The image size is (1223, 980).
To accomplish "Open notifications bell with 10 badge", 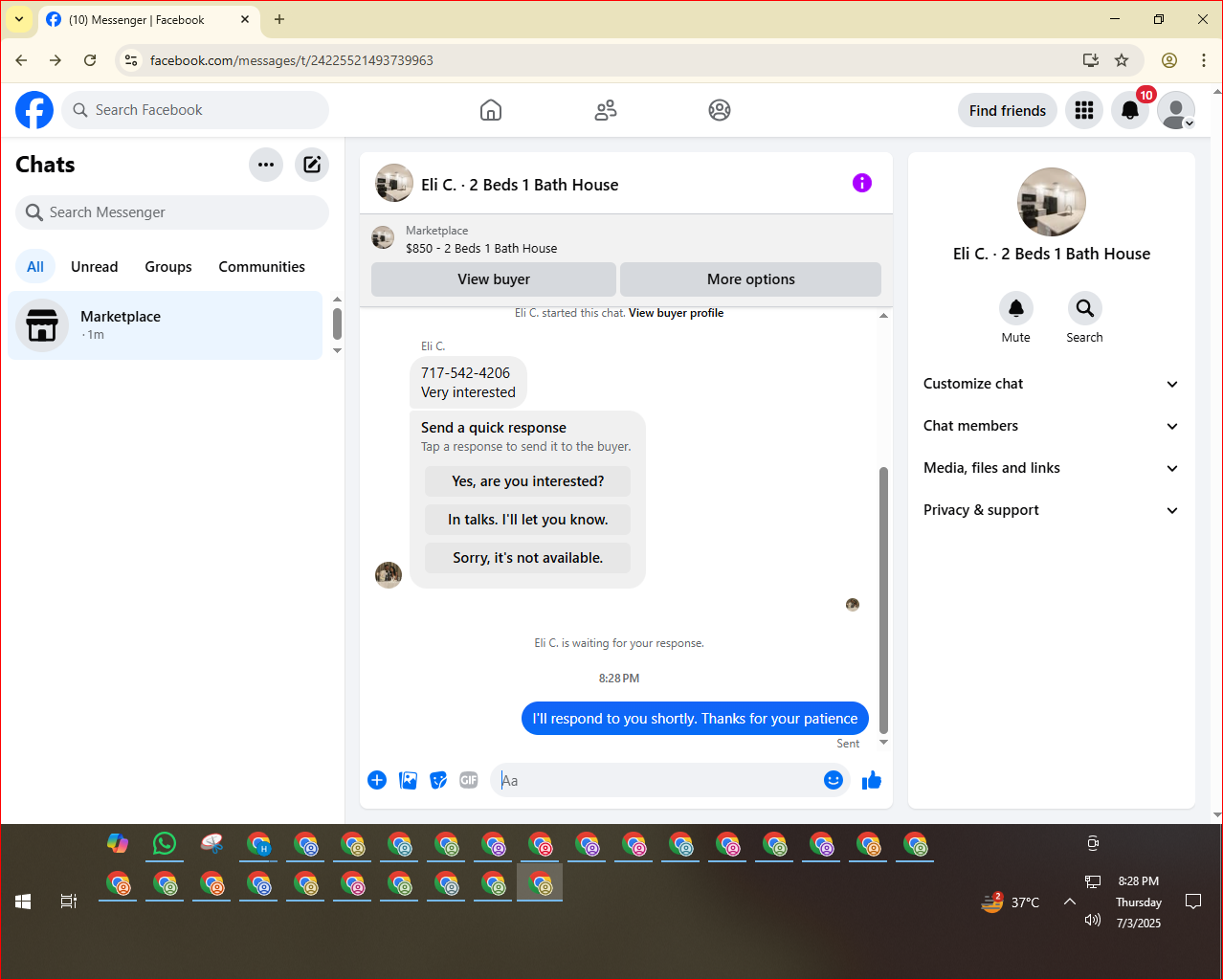I will [x=1130, y=110].
